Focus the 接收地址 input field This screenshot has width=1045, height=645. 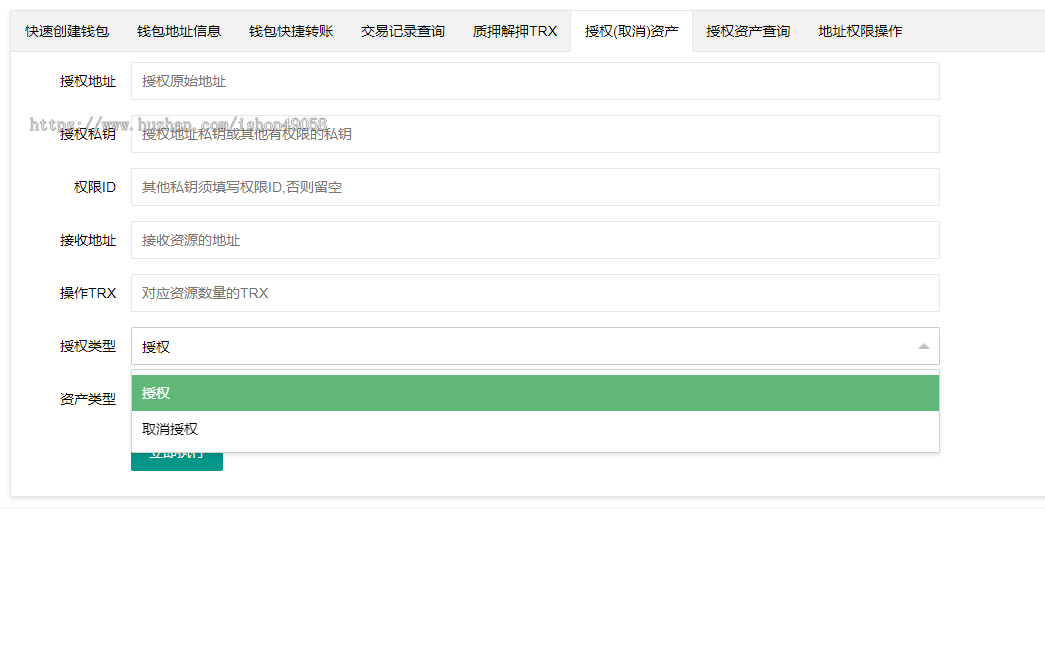click(x=535, y=240)
